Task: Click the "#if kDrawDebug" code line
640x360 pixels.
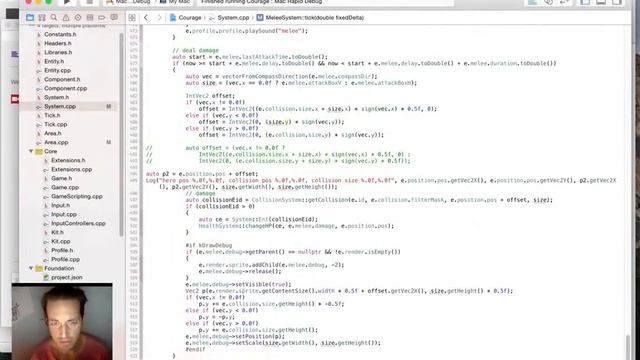Action: [x=209, y=245]
